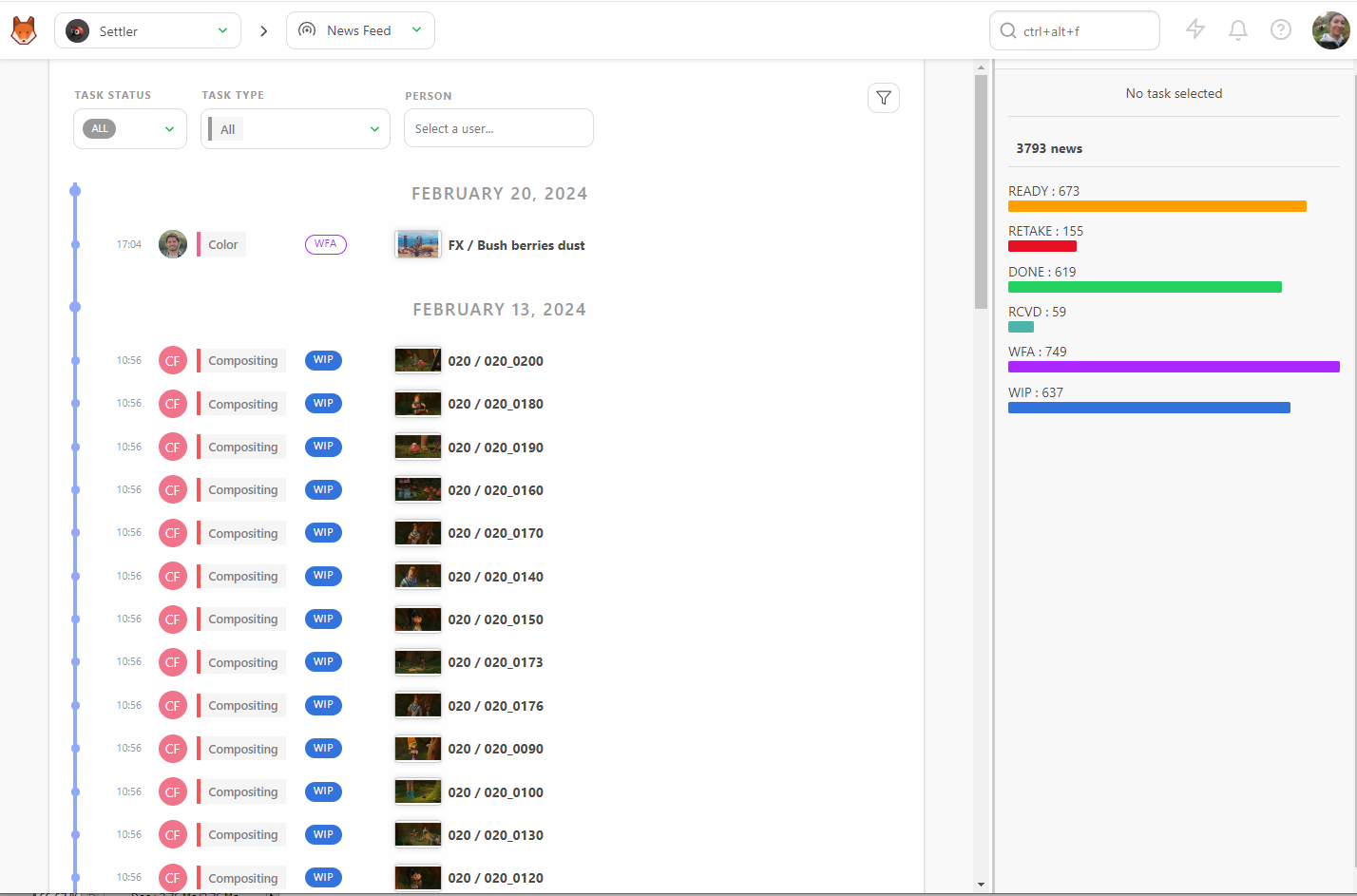Viewport: 1357px width, 896px height.
Task: Select news item 020 / 020_0160
Action: (x=496, y=490)
